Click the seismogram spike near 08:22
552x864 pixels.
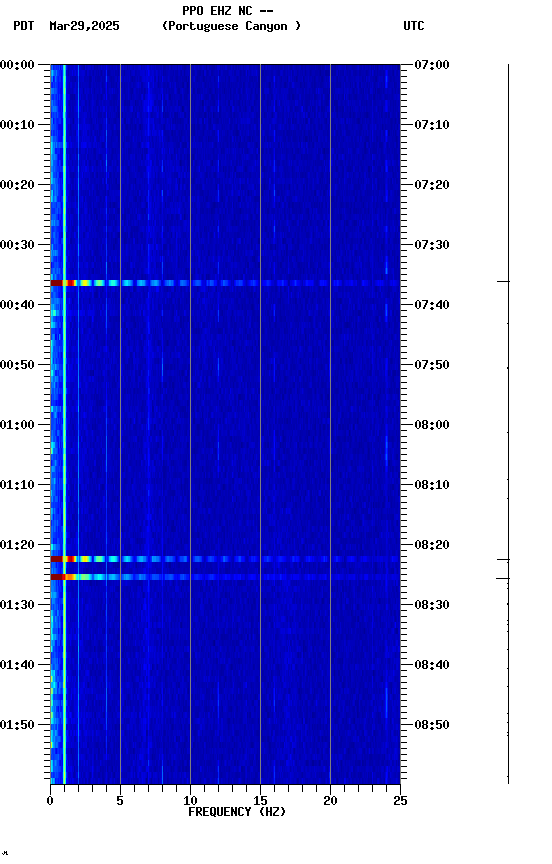click(x=504, y=560)
